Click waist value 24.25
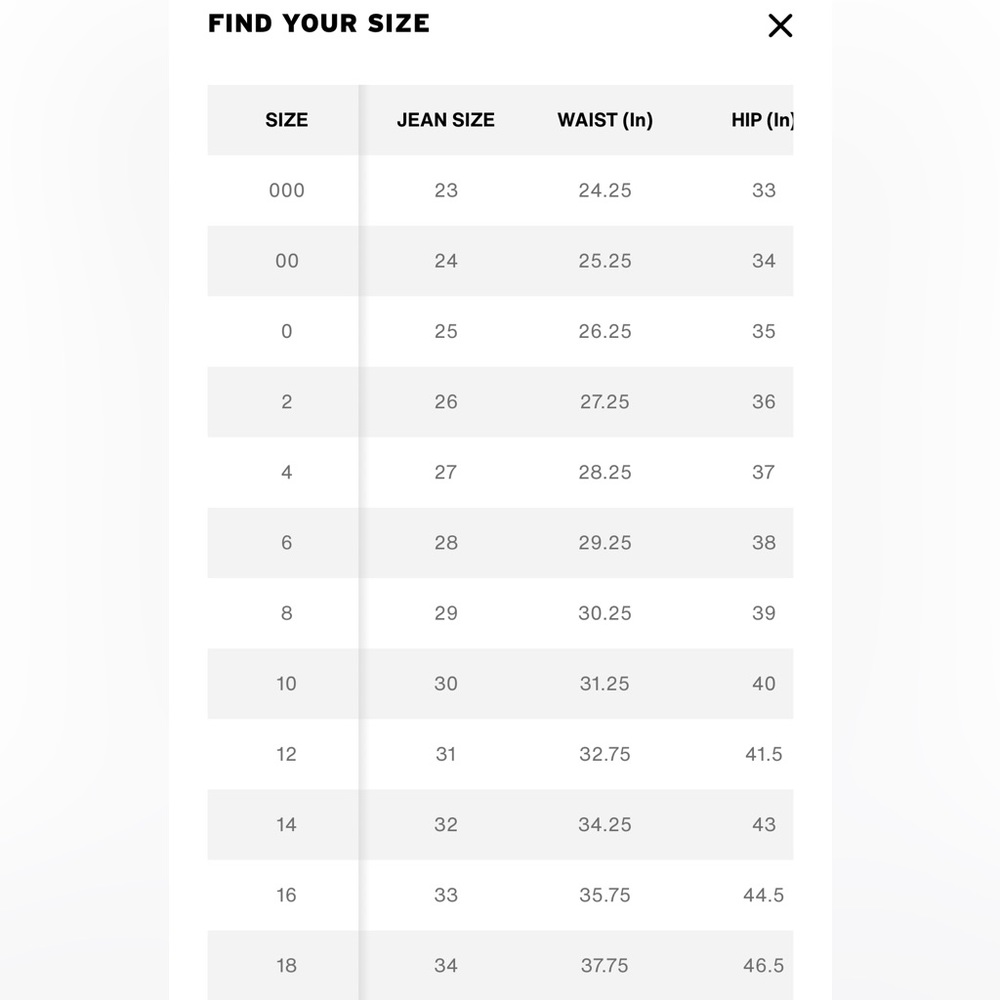 coord(605,190)
